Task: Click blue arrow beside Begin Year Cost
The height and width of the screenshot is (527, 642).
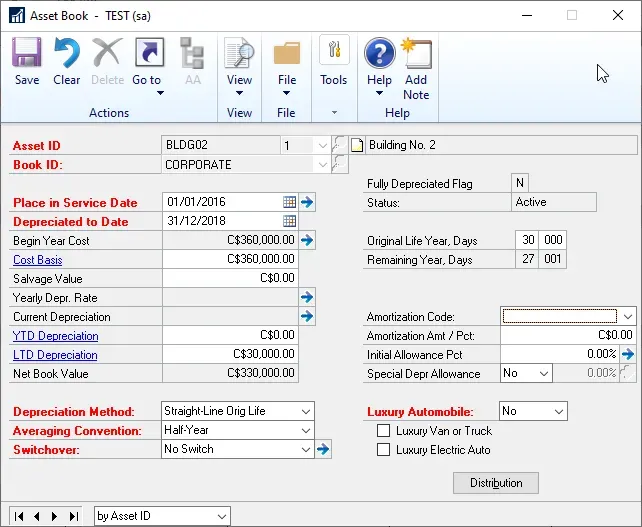Action: tap(307, 240)
